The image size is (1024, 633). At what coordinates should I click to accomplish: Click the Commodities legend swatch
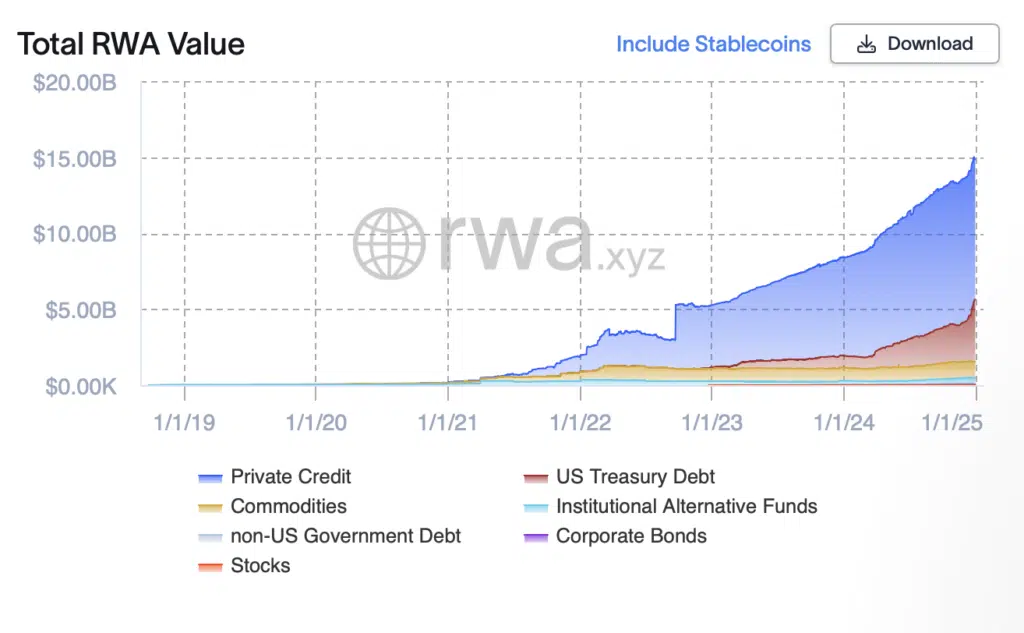(x=211, y=507)
